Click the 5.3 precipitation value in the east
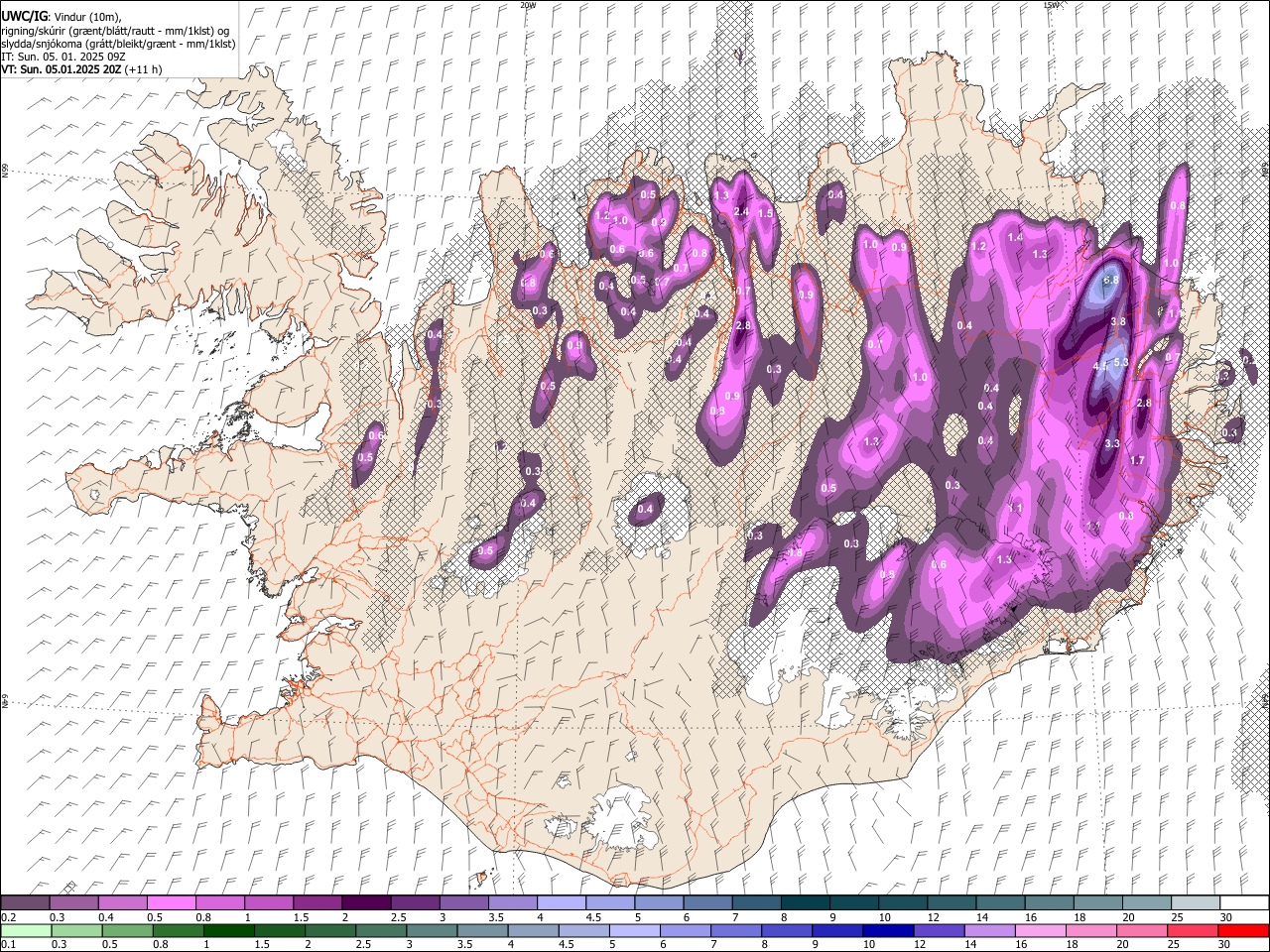 [1122, 363]
